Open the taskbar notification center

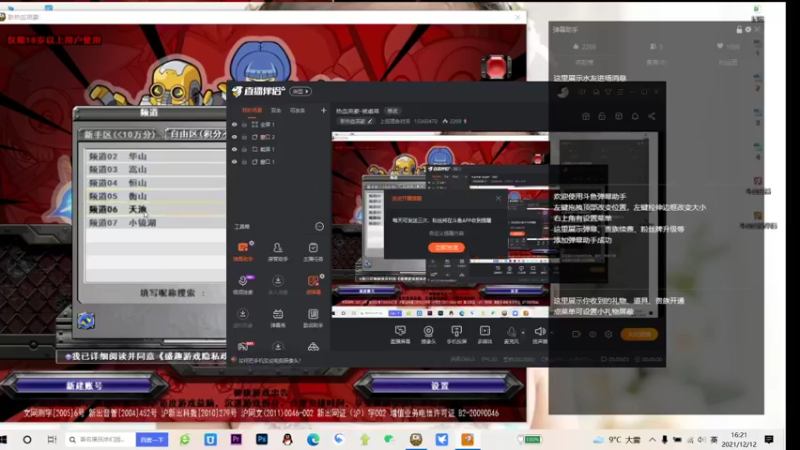769,439
